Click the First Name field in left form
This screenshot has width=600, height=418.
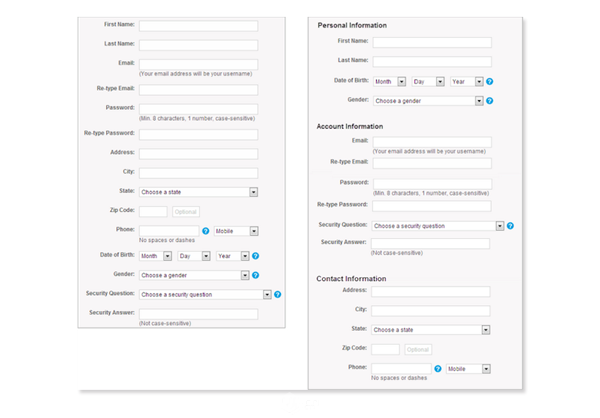(198, 26)
